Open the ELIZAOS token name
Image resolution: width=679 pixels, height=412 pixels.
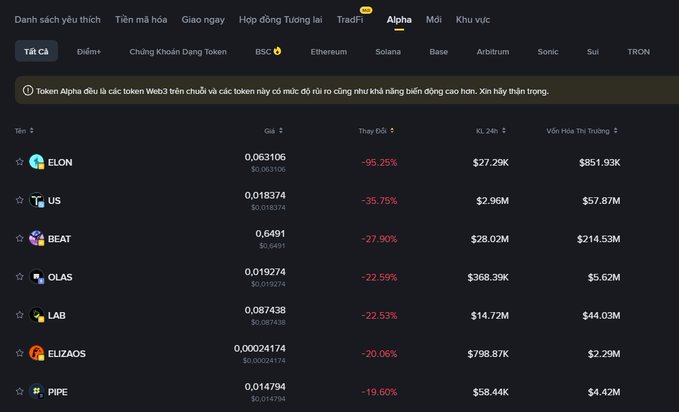click(67, 354)
